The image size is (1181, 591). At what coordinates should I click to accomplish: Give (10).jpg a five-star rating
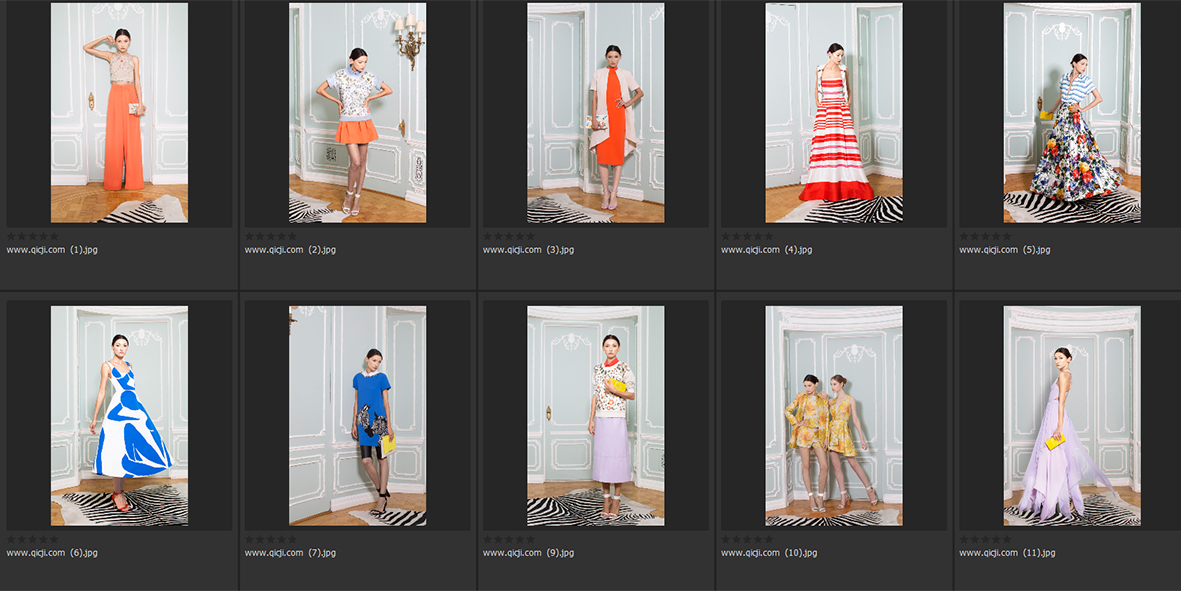768,539
